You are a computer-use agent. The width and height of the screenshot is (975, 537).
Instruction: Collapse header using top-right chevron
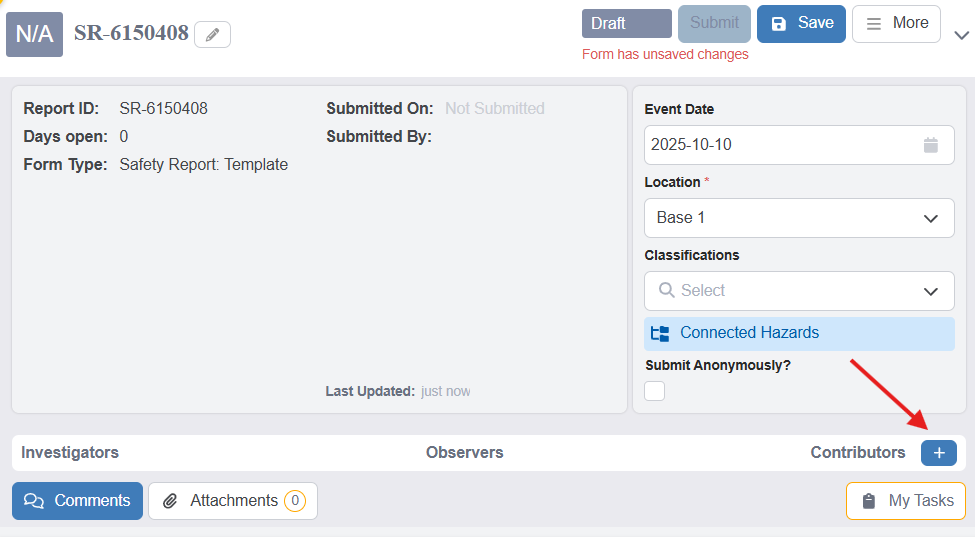(x=961, y=35)
